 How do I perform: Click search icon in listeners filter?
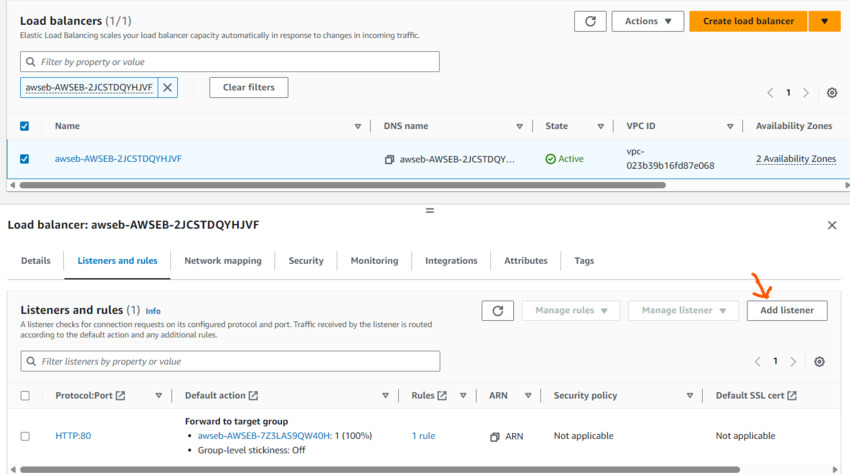point(31,361)
